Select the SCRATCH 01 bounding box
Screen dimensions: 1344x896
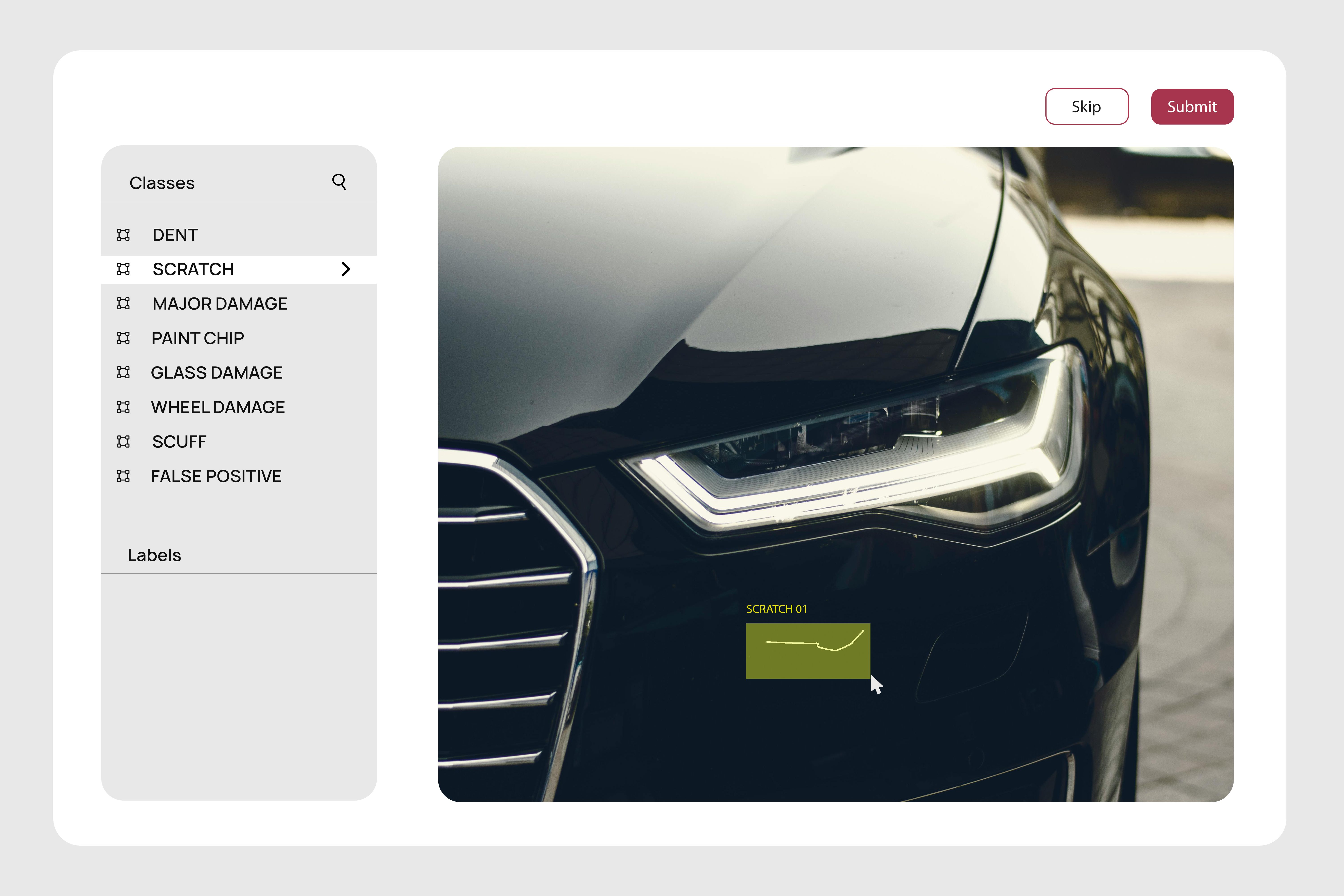tap(808, 651)
